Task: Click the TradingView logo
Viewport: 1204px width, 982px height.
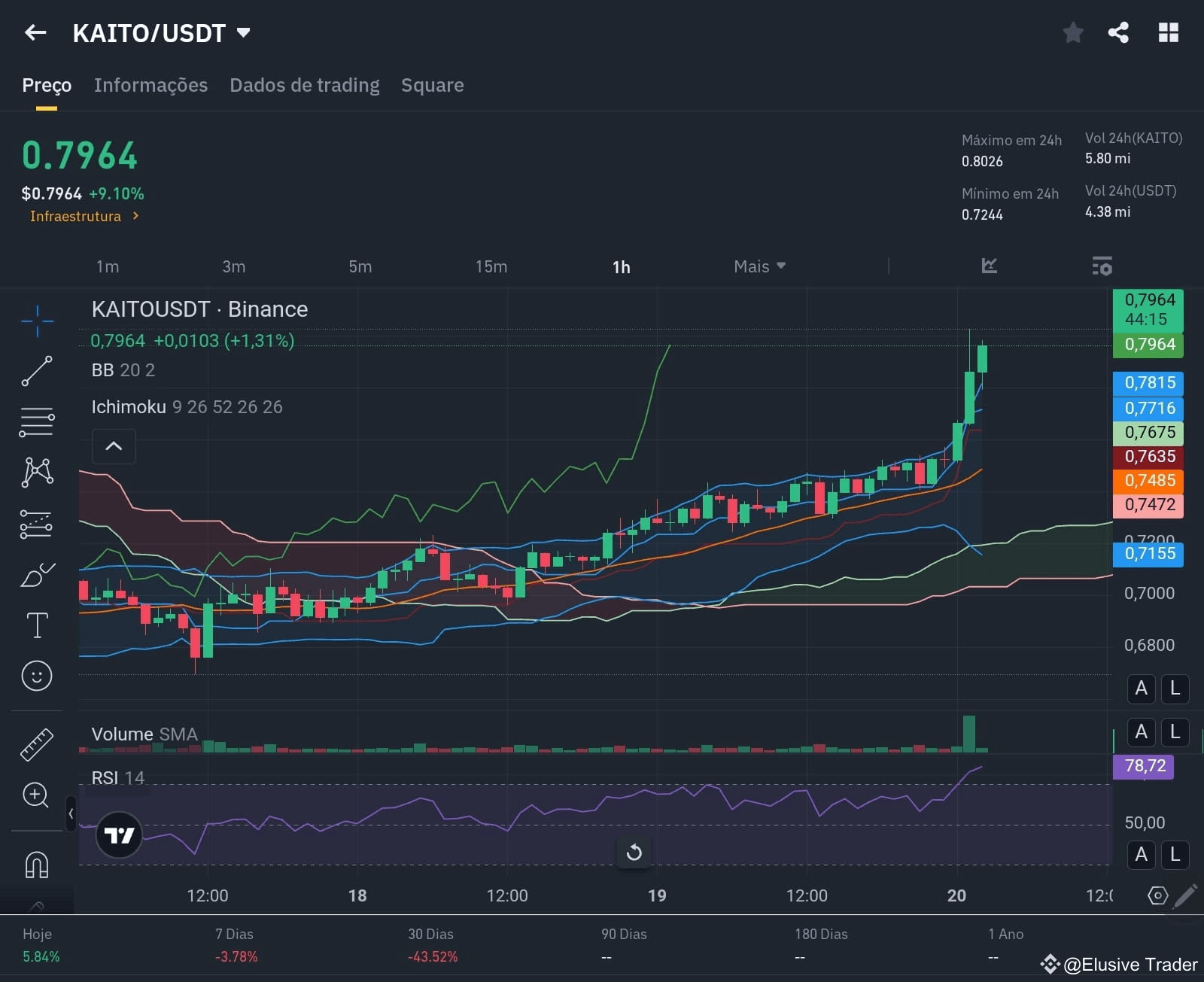Action: point(119,835)
